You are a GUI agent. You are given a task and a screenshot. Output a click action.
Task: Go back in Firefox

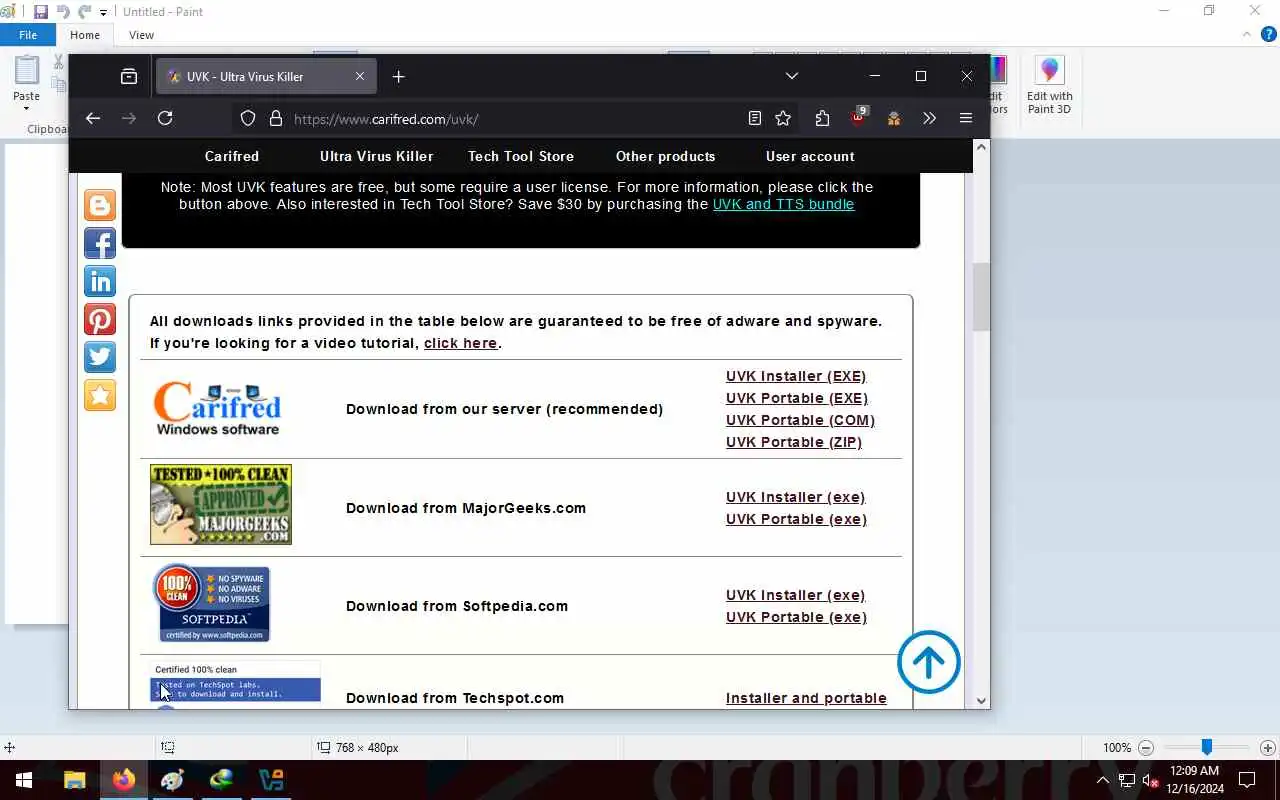tap(93, 118)
